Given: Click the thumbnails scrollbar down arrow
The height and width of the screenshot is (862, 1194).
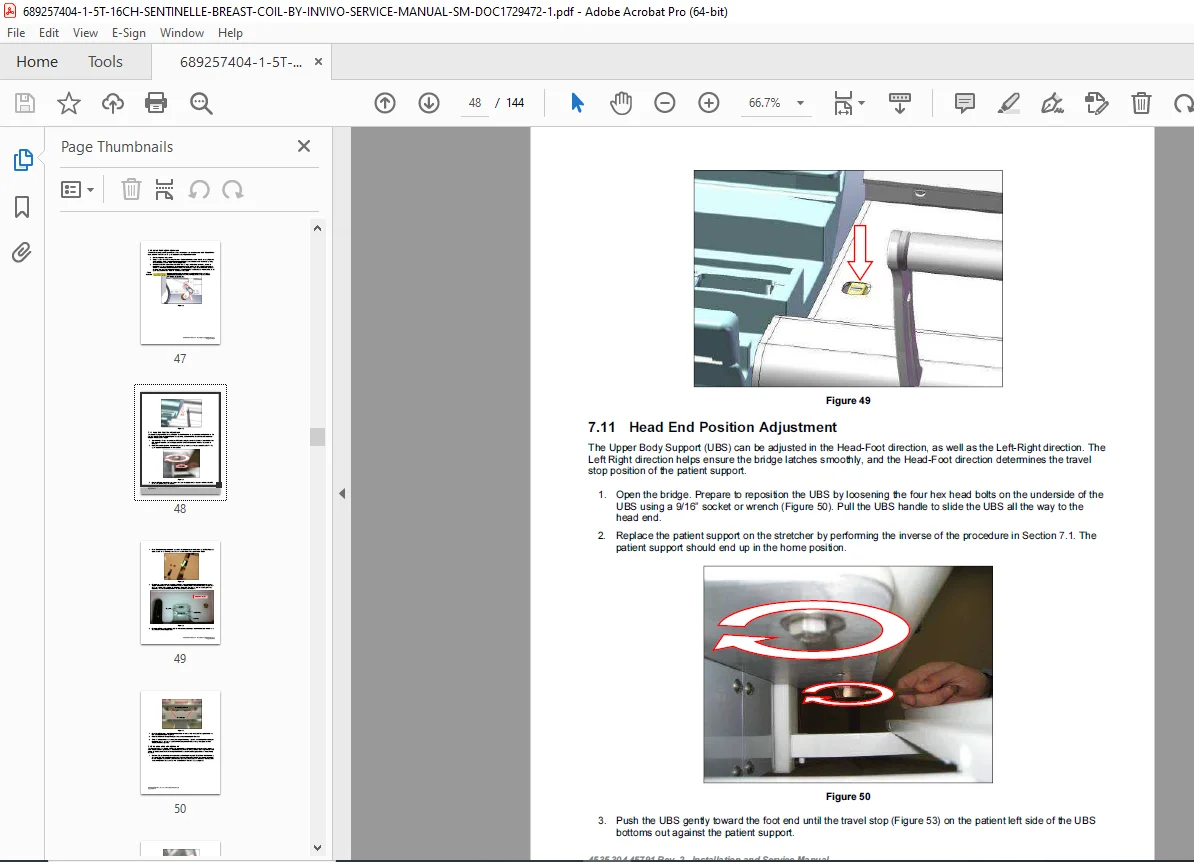Looking at the screenshot, I should click(x=318, y=848).
